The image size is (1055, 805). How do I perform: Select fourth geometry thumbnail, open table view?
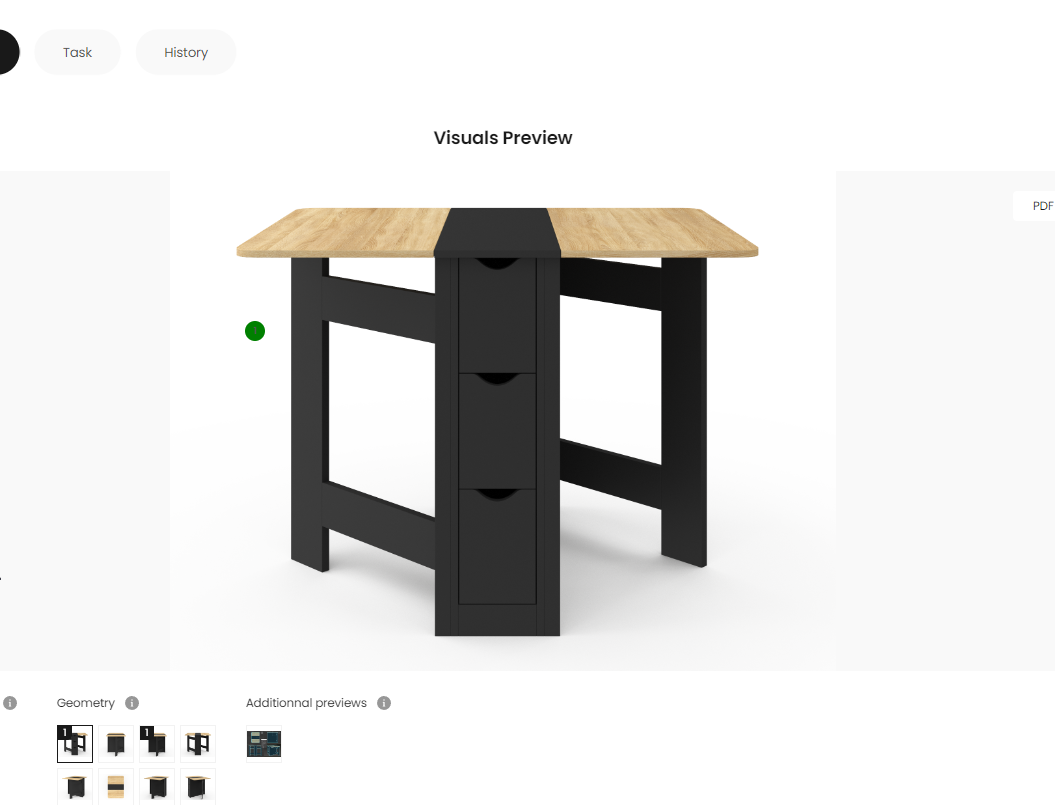coord(198,744)
